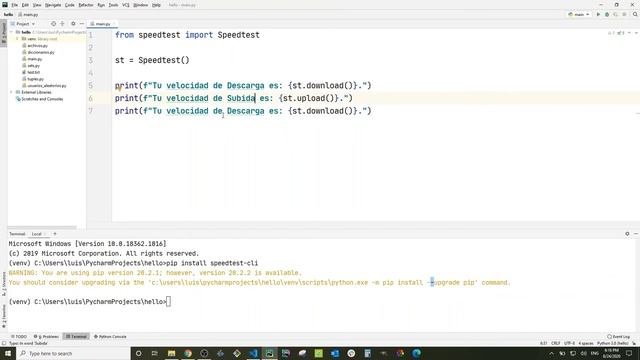This screenshot has width=640, height=360.
Task: Open the File menu
Action: point(15,5)
